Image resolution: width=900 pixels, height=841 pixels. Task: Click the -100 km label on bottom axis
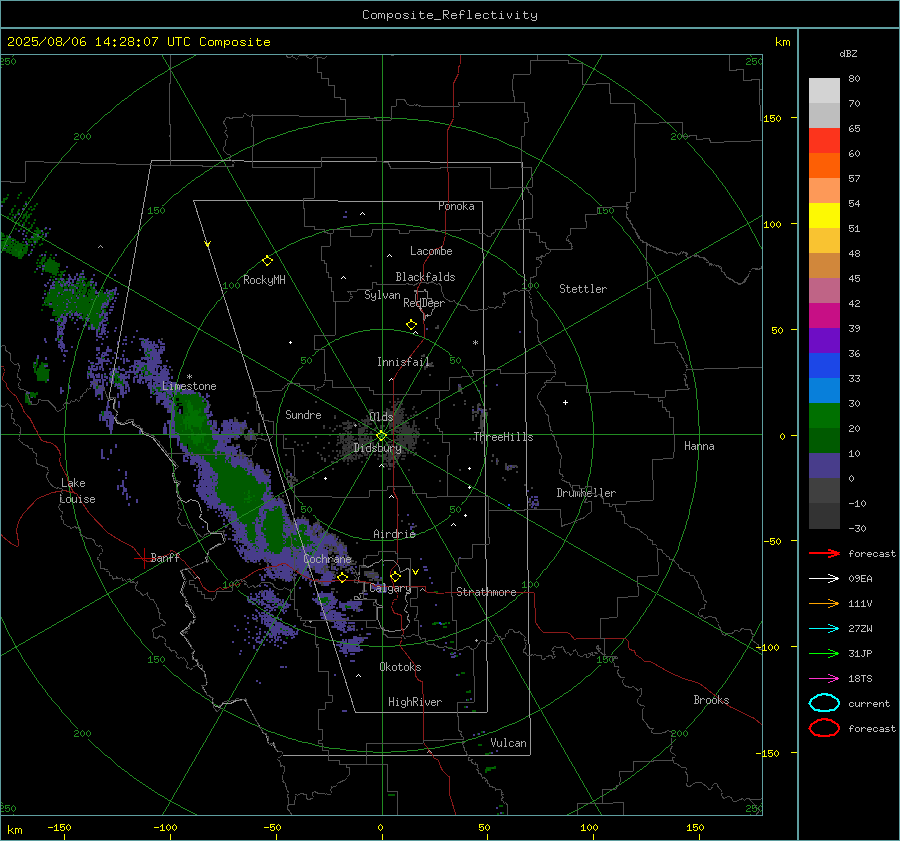(165, 827)
